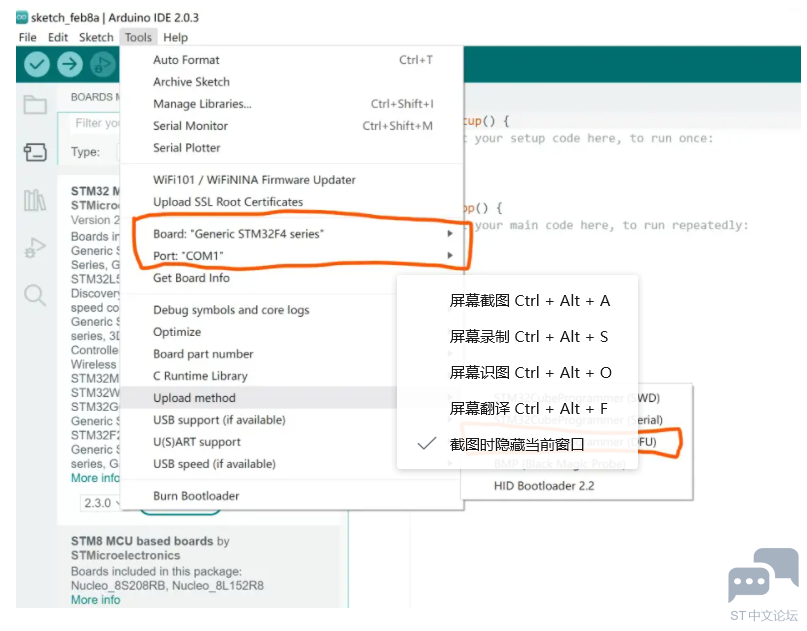807x631 pixels.
Task: Choose 屏幕识图 Ctrl + Alt + O
Action: (517, 373)
